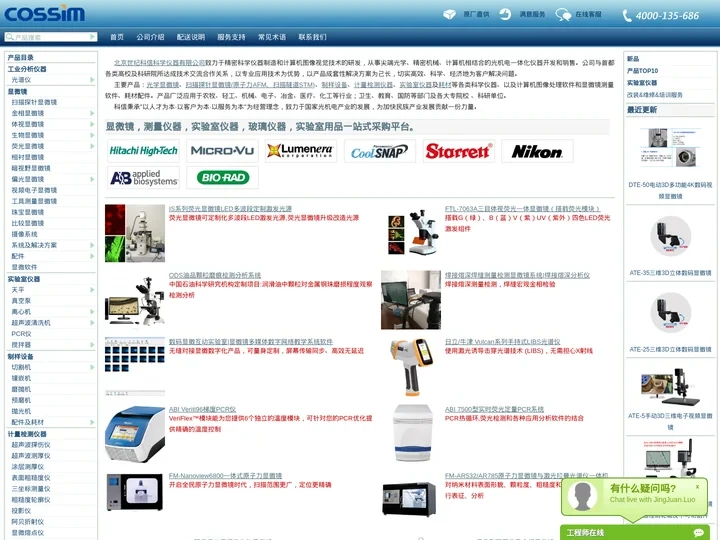Click the FTL-7063A fluorescence stereo microscope thumbnail
The height and width of the screenshot is (540, 720).
click(x=411, y=233)
